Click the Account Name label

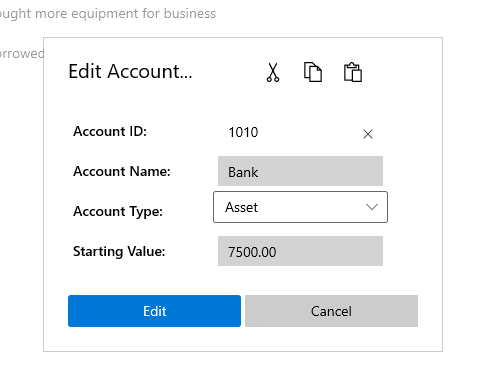pos(122,171)
